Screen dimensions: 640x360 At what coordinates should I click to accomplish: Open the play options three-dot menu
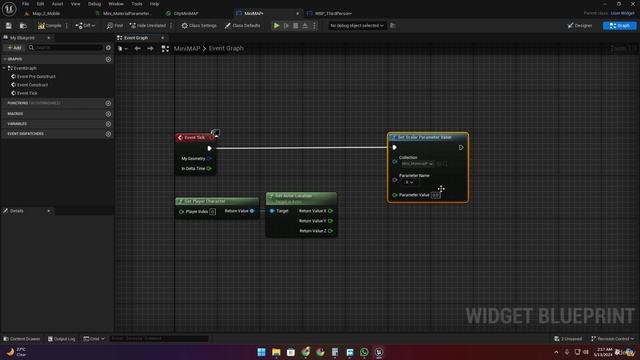point(314,25)
